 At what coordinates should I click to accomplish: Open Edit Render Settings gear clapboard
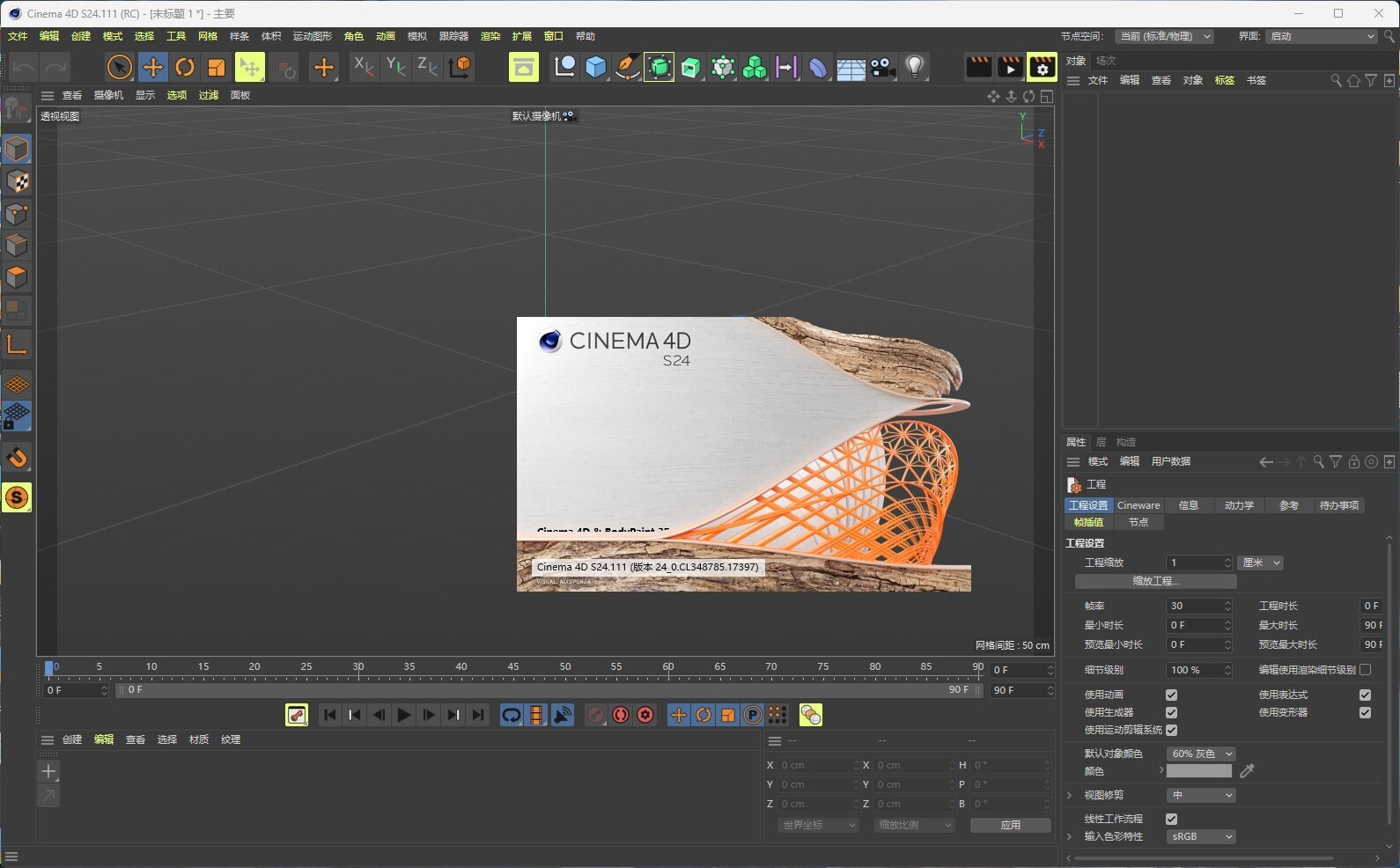point(1042,67)
